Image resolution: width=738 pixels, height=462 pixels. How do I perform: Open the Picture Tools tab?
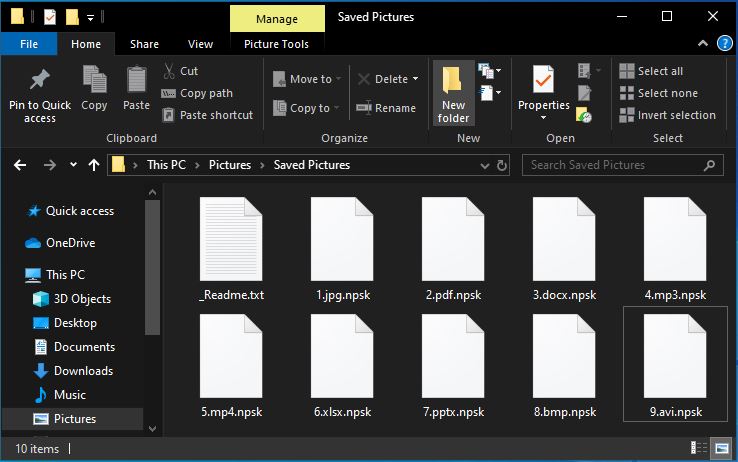(276, 44)
